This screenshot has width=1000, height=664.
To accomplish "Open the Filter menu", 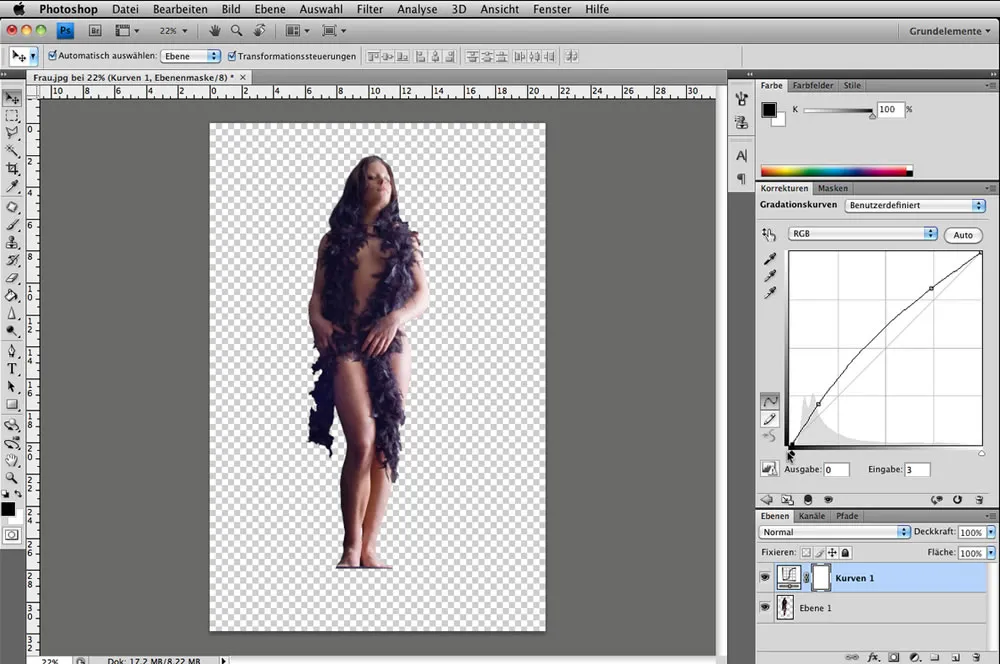I will click(x=369, y=9).
